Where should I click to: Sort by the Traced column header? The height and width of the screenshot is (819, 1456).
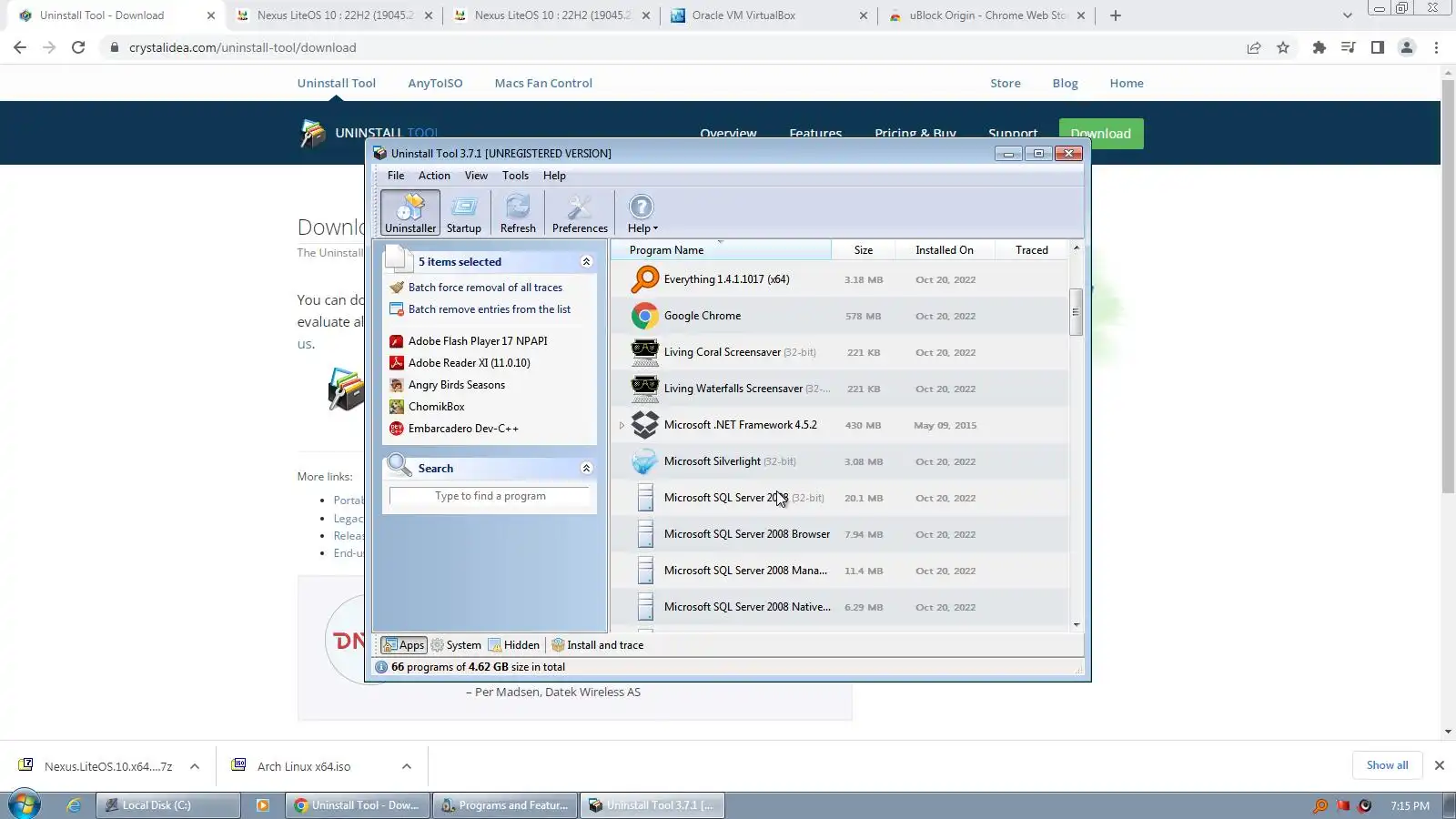pos(1031,250)
